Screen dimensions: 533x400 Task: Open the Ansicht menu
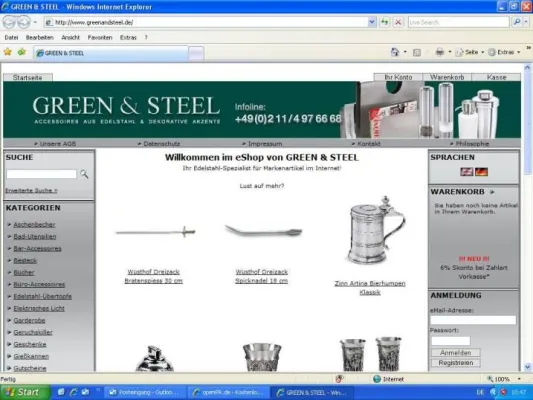[70, 37]
